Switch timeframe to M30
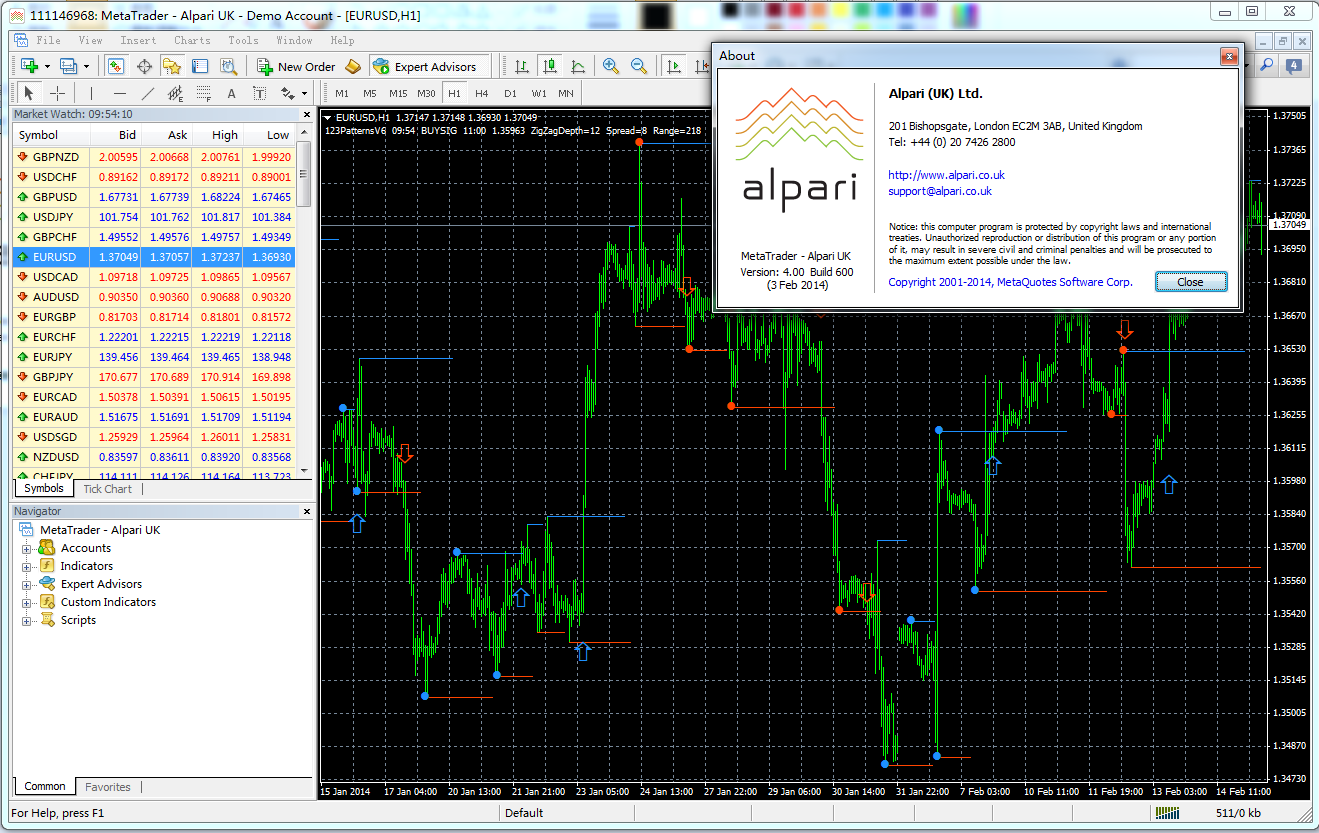Viewport: 1319px width, 833px height. (426, 93)
